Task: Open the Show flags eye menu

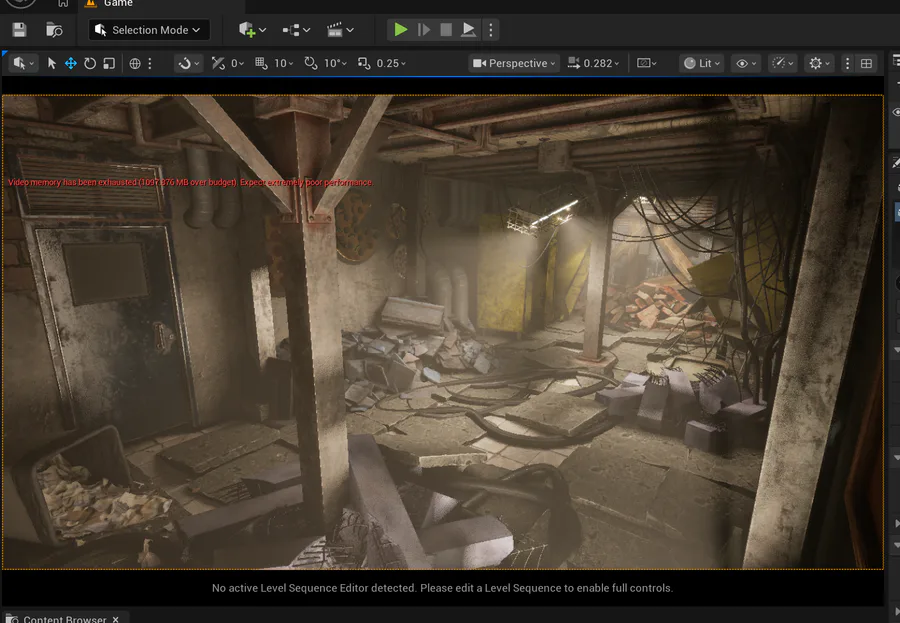Action: pos(746,63)
